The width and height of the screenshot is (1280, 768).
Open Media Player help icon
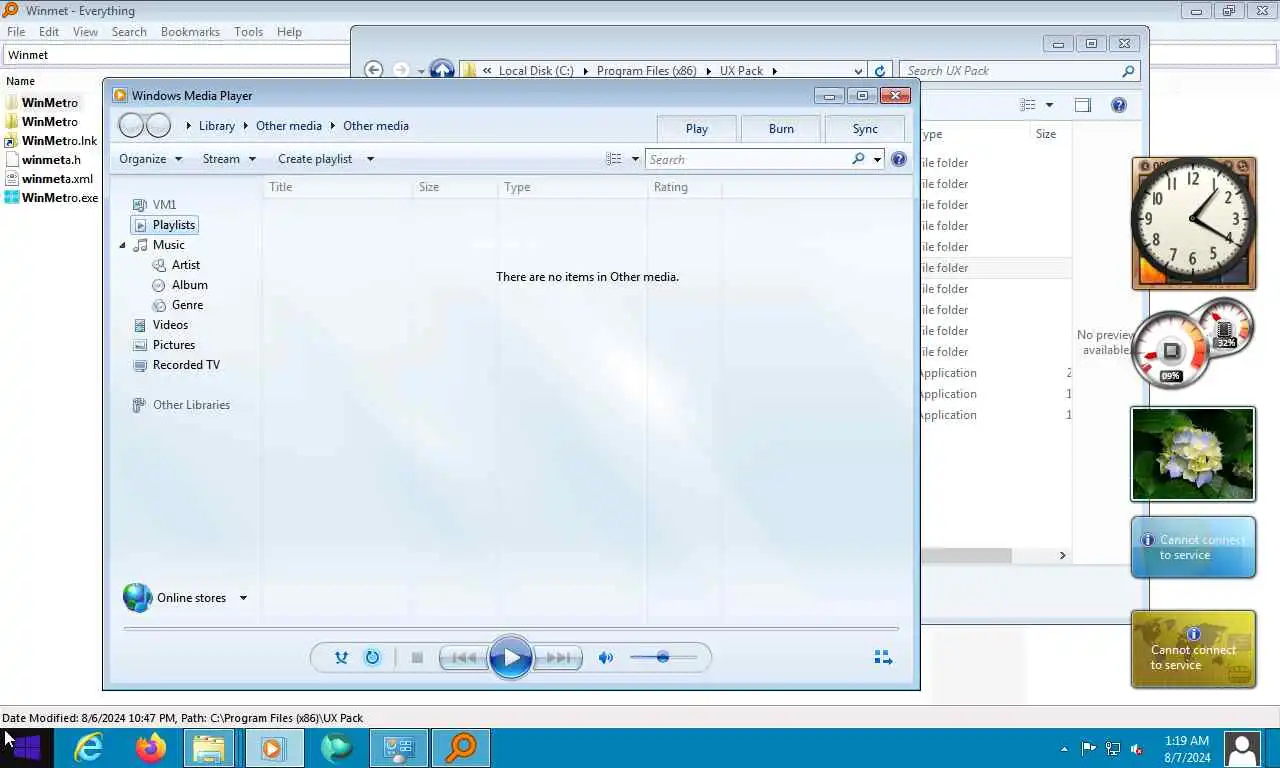[x=898, y=159]
